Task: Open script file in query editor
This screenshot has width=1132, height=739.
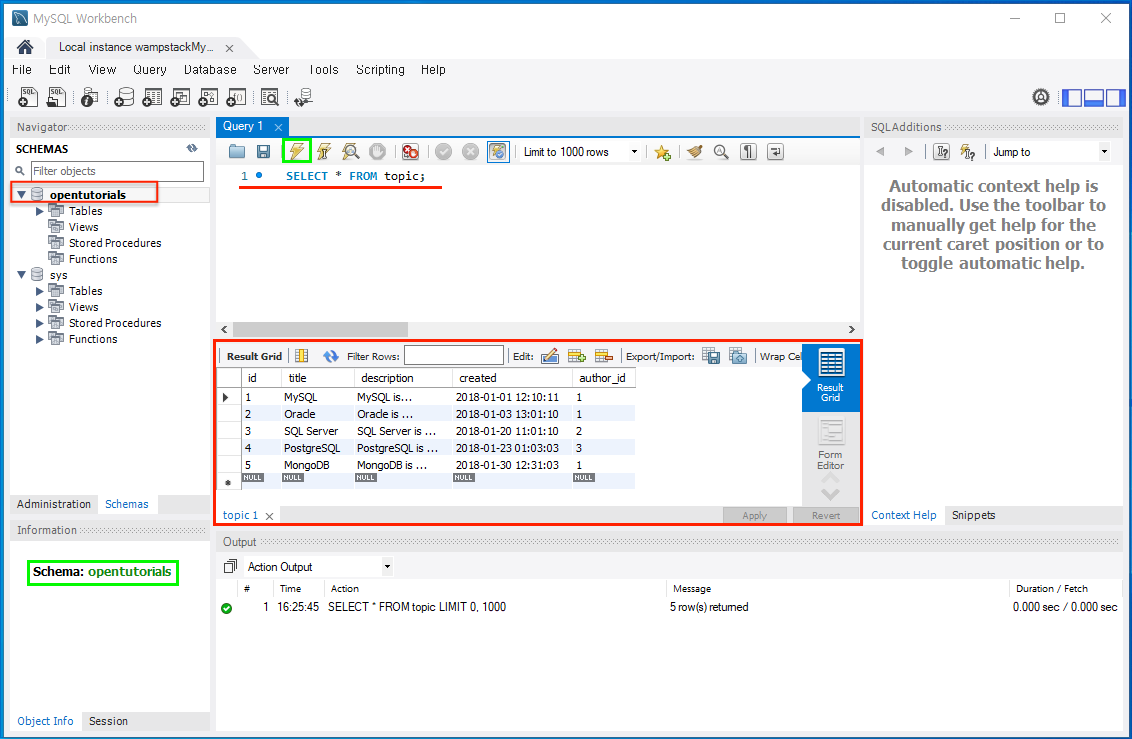Action: 237,152
